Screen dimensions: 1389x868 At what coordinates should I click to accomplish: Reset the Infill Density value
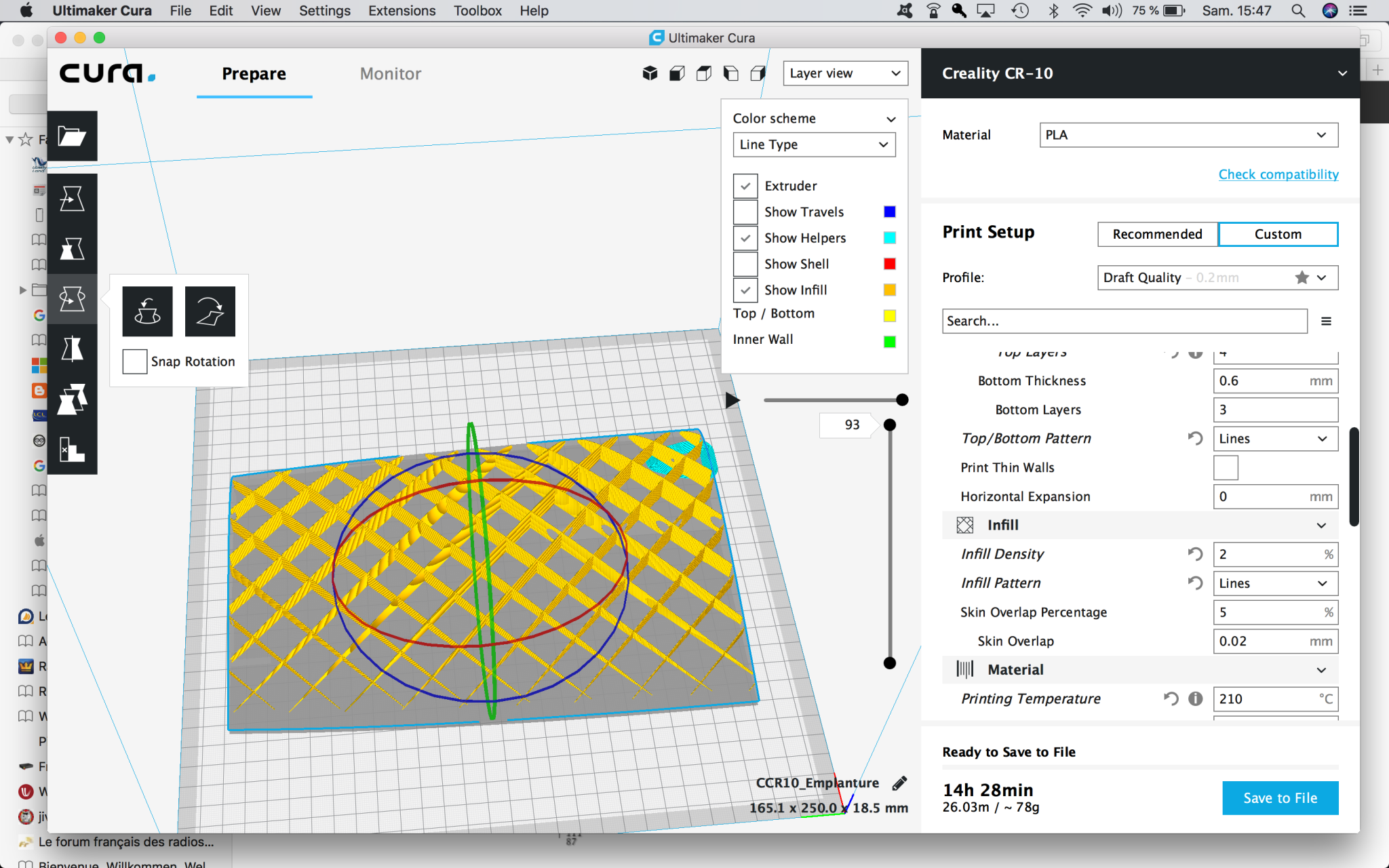(1195, 554)
